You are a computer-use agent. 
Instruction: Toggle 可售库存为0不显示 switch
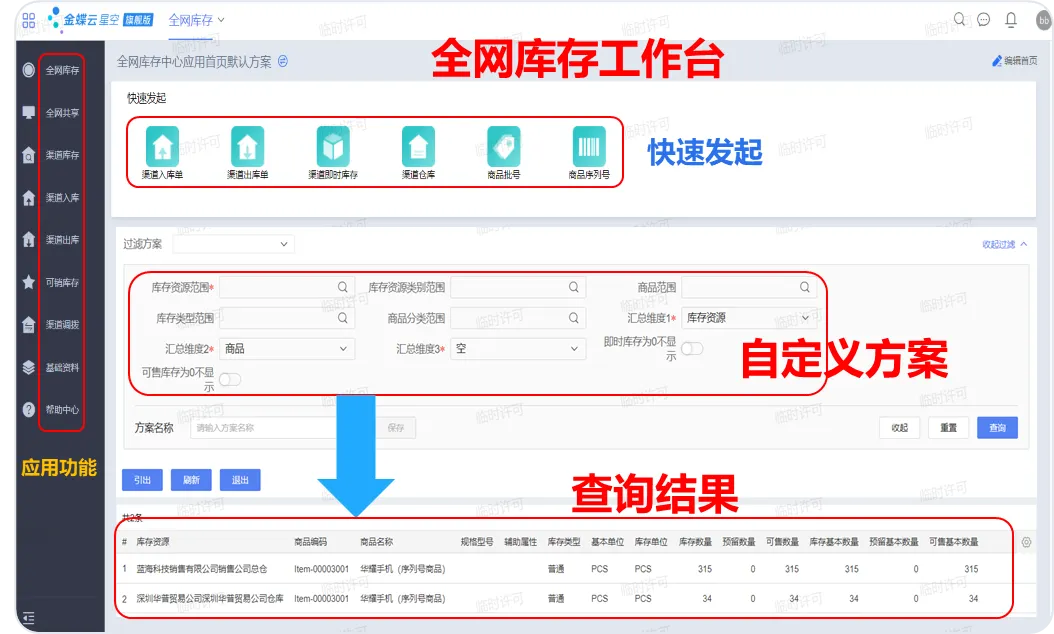230,379
